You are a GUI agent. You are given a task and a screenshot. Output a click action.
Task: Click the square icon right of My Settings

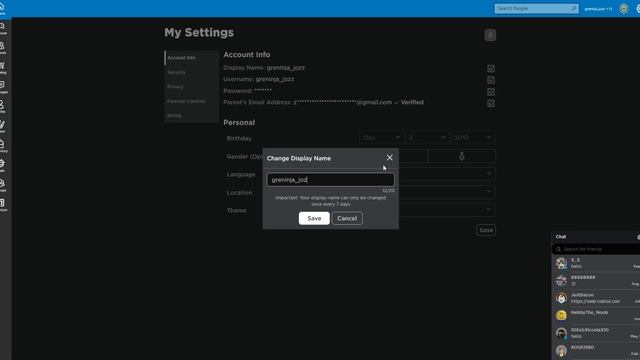click(x=490, y=35)
